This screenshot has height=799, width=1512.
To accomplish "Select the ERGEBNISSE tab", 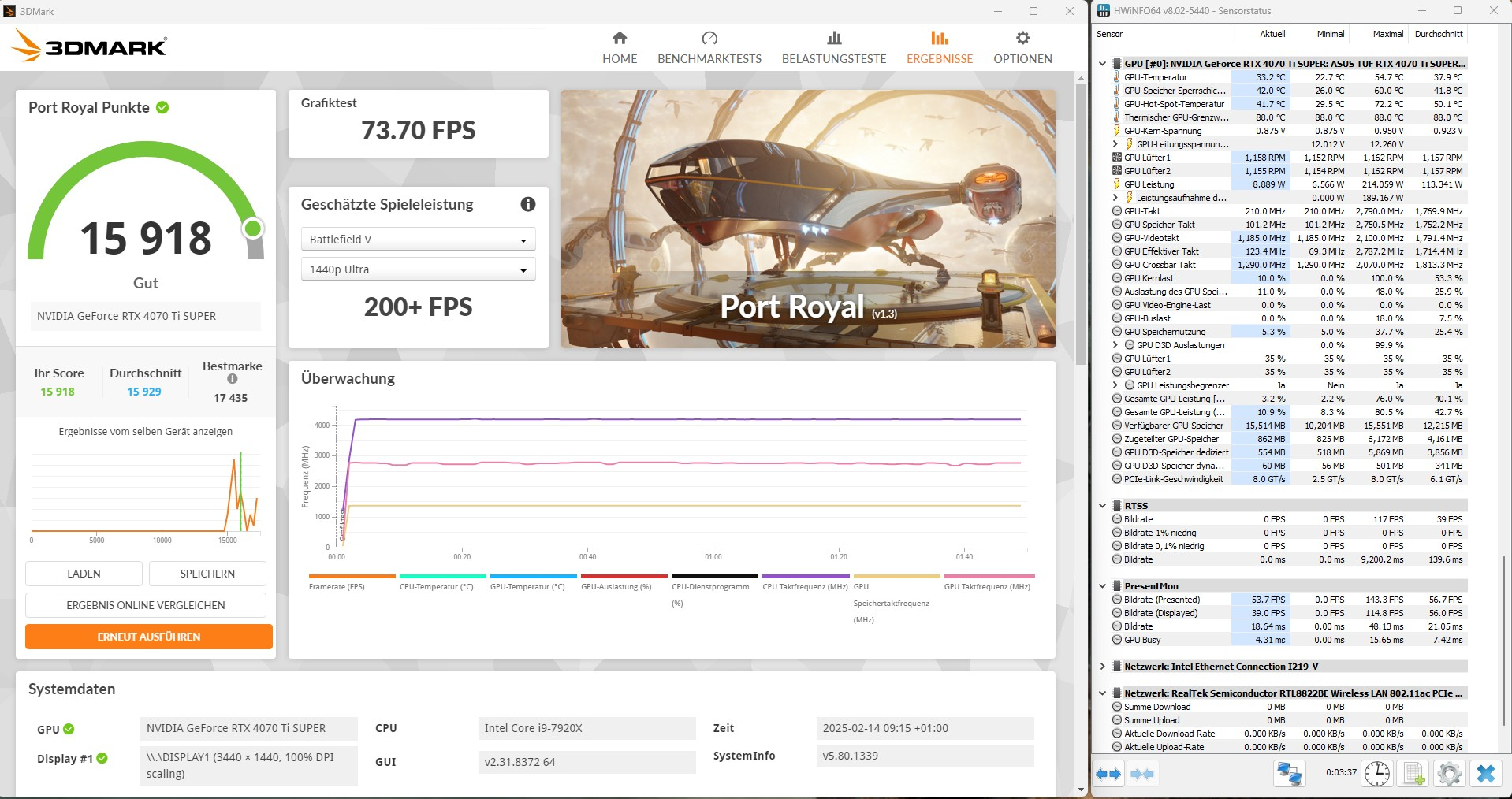I will click(x=940, y=48).
